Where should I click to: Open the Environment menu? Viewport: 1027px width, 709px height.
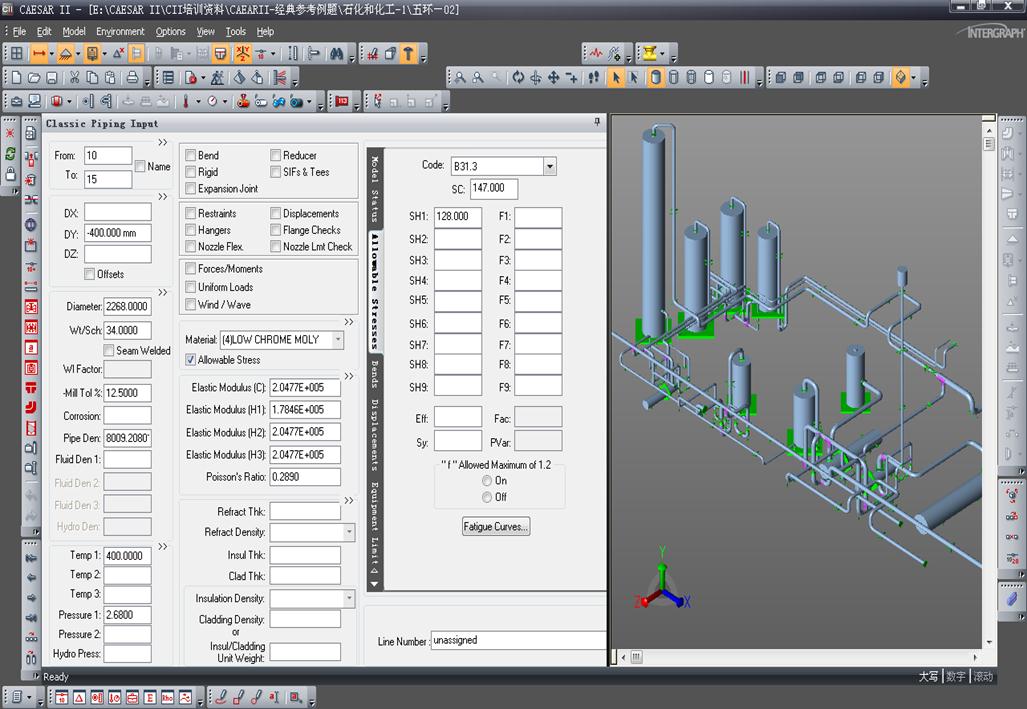pos(120,31)
